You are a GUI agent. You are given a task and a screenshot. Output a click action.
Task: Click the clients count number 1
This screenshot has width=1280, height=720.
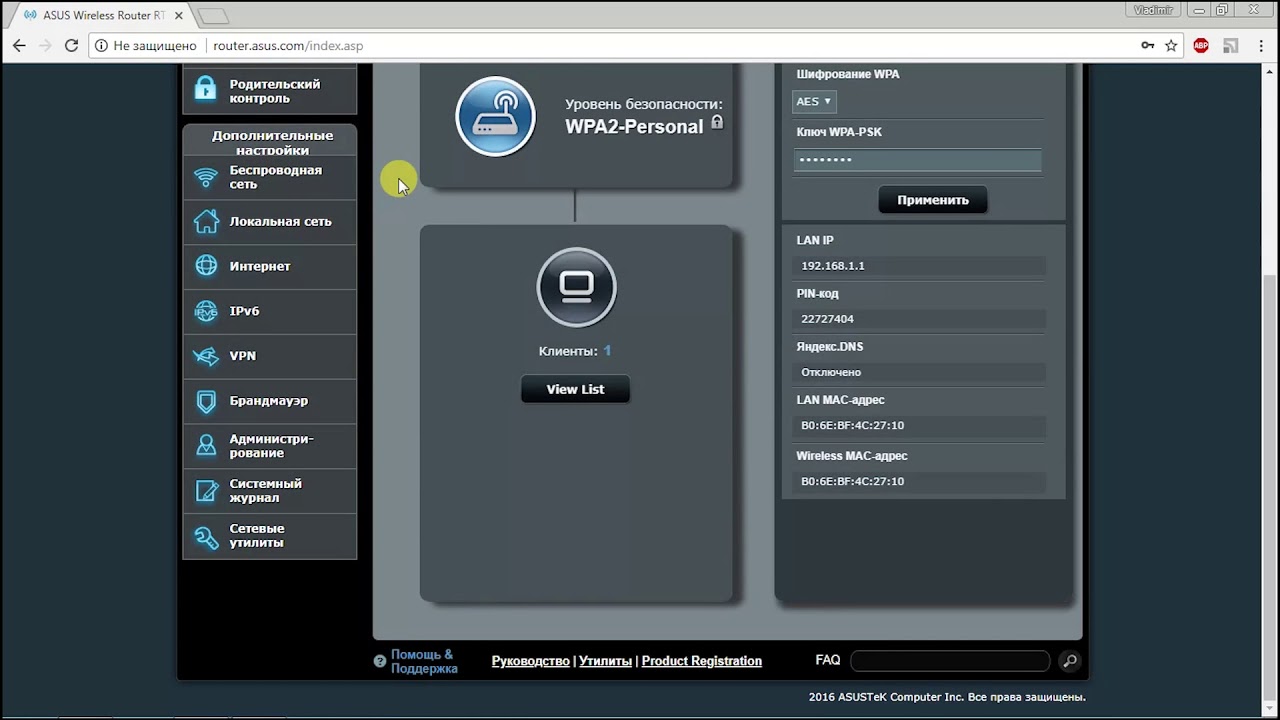coord(607,351)
